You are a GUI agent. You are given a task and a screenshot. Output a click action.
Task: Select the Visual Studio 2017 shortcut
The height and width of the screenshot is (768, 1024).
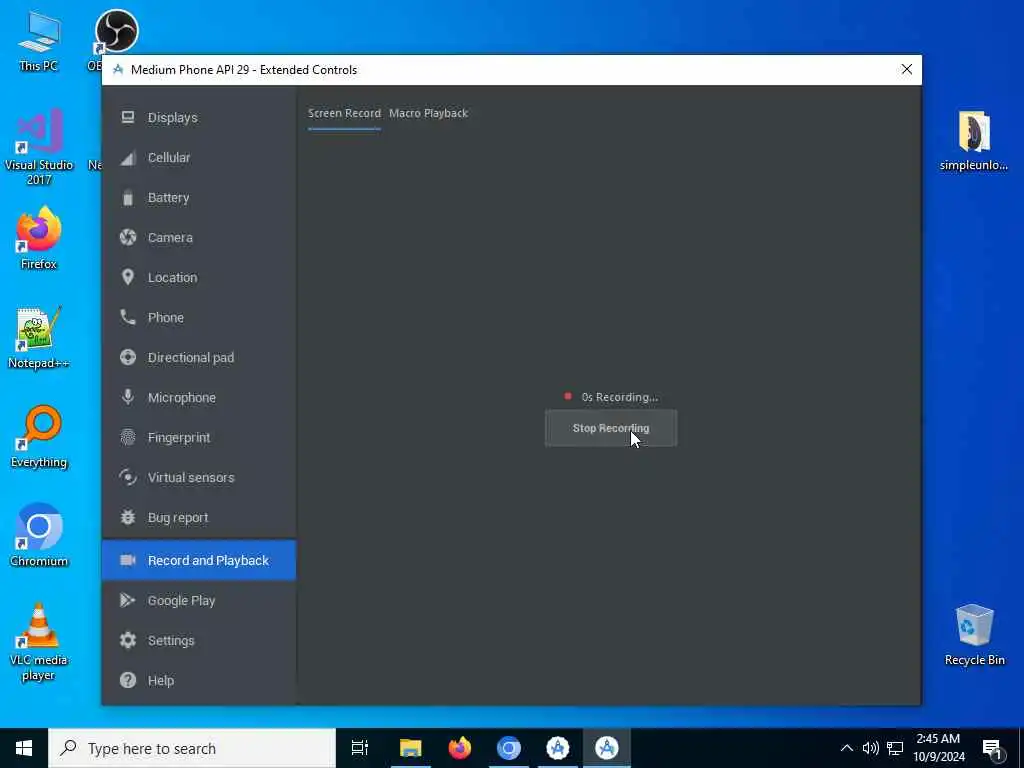(x=39, y=147)
